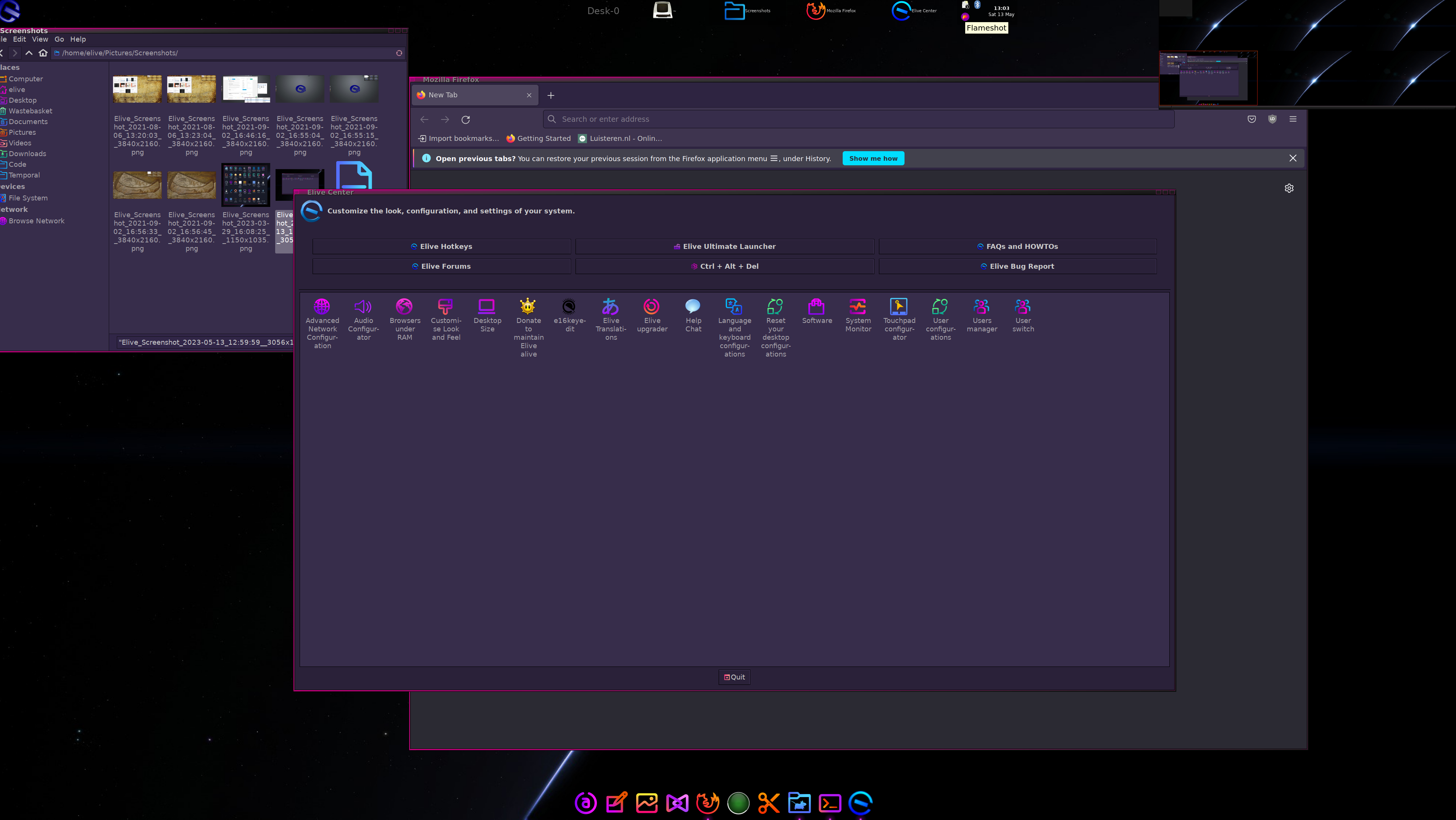Open new tab page settings gear in Firefox

(x=1289, y=188)
